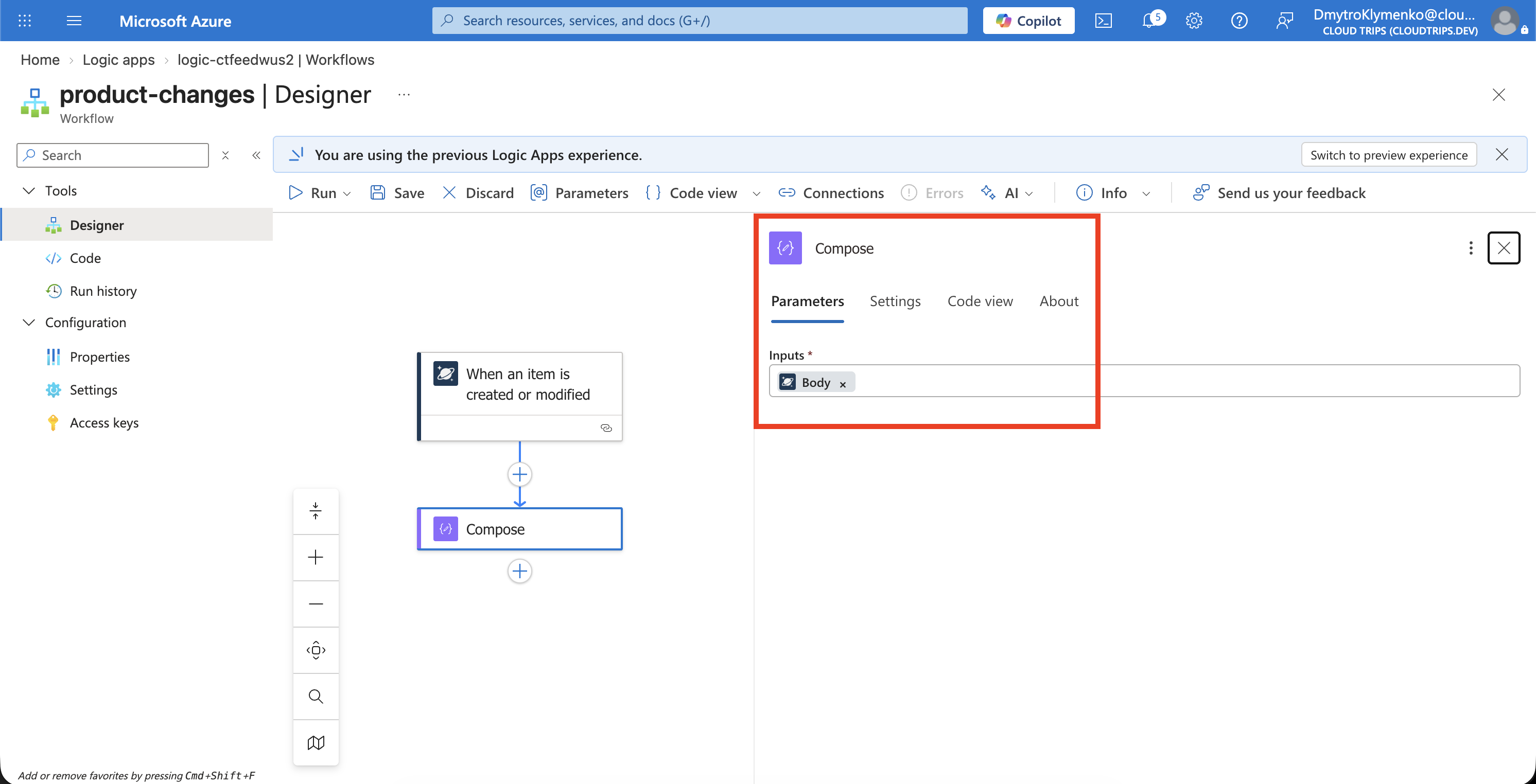Save the workflow
The width and height of the screenshot is (1536, 784).
397,193
